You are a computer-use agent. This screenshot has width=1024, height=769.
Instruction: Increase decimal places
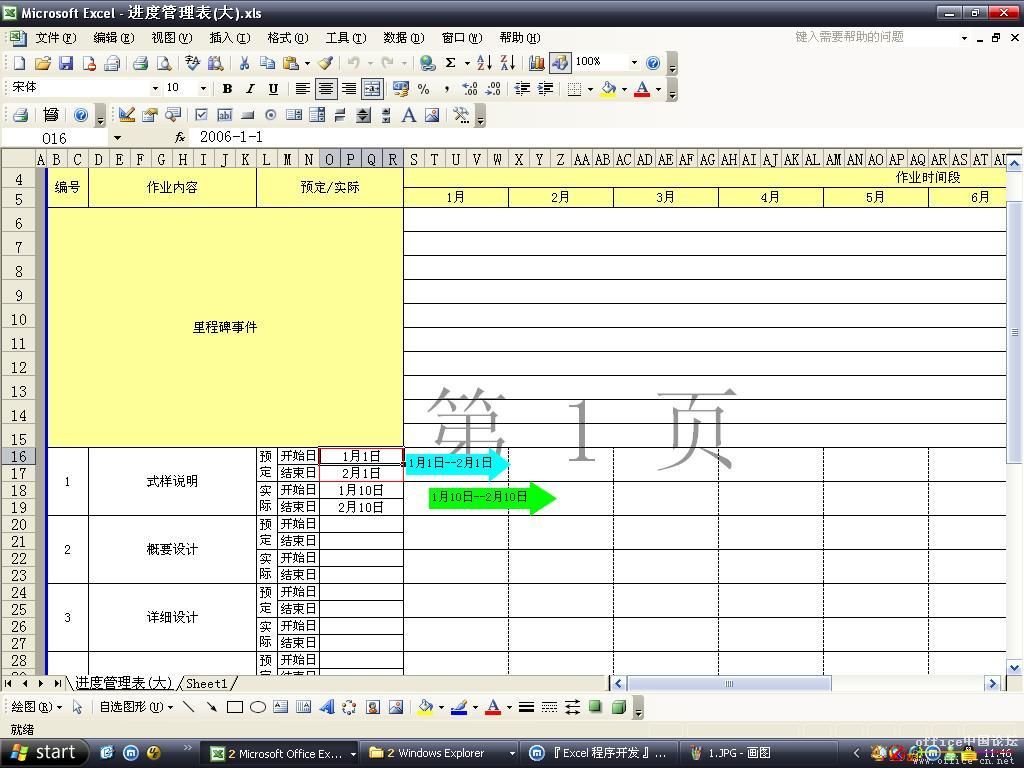tap(470, 89)
